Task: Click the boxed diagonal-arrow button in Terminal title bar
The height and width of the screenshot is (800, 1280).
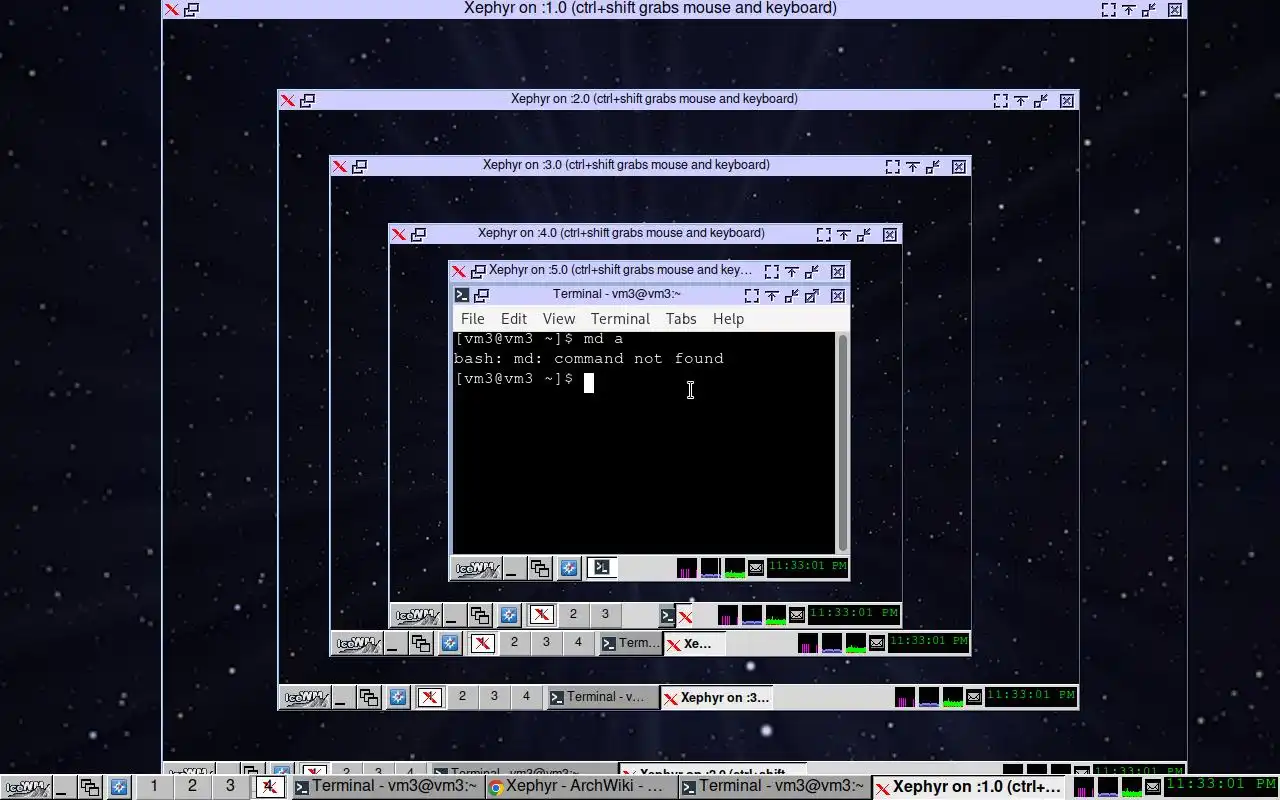Action: coord(812,295)
